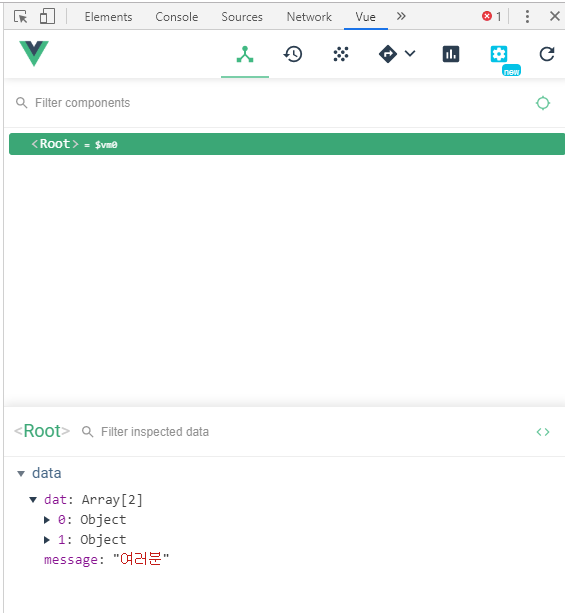565x613 pixels.
Task: Click the "message" key label
Action: [x=71, y=560]
